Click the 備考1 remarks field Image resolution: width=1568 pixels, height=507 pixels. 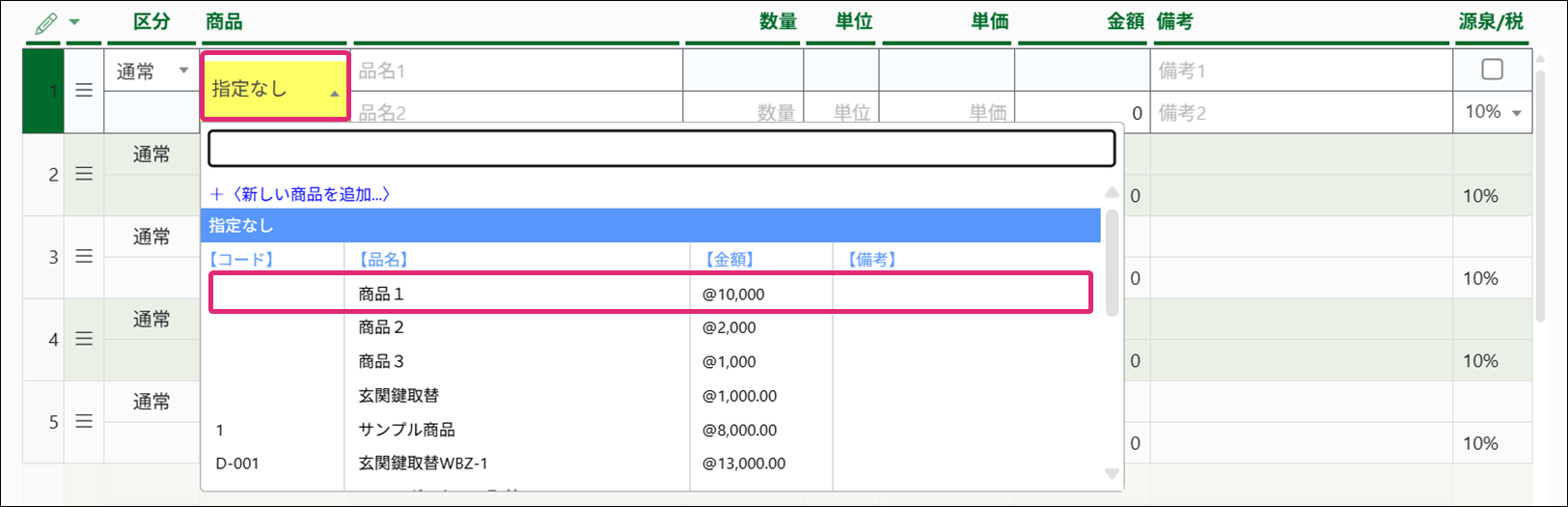click(1300, 70)
